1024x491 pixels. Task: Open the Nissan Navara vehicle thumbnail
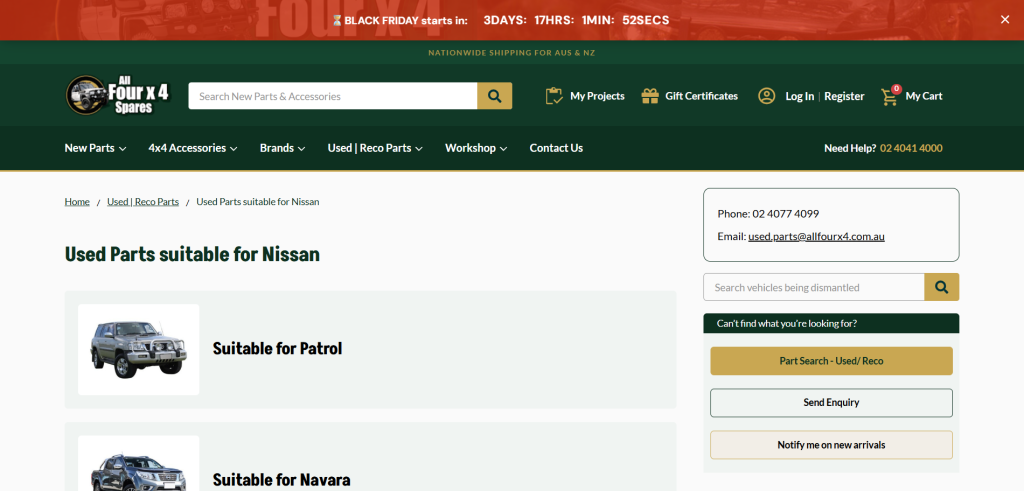[x=138, y=463]
